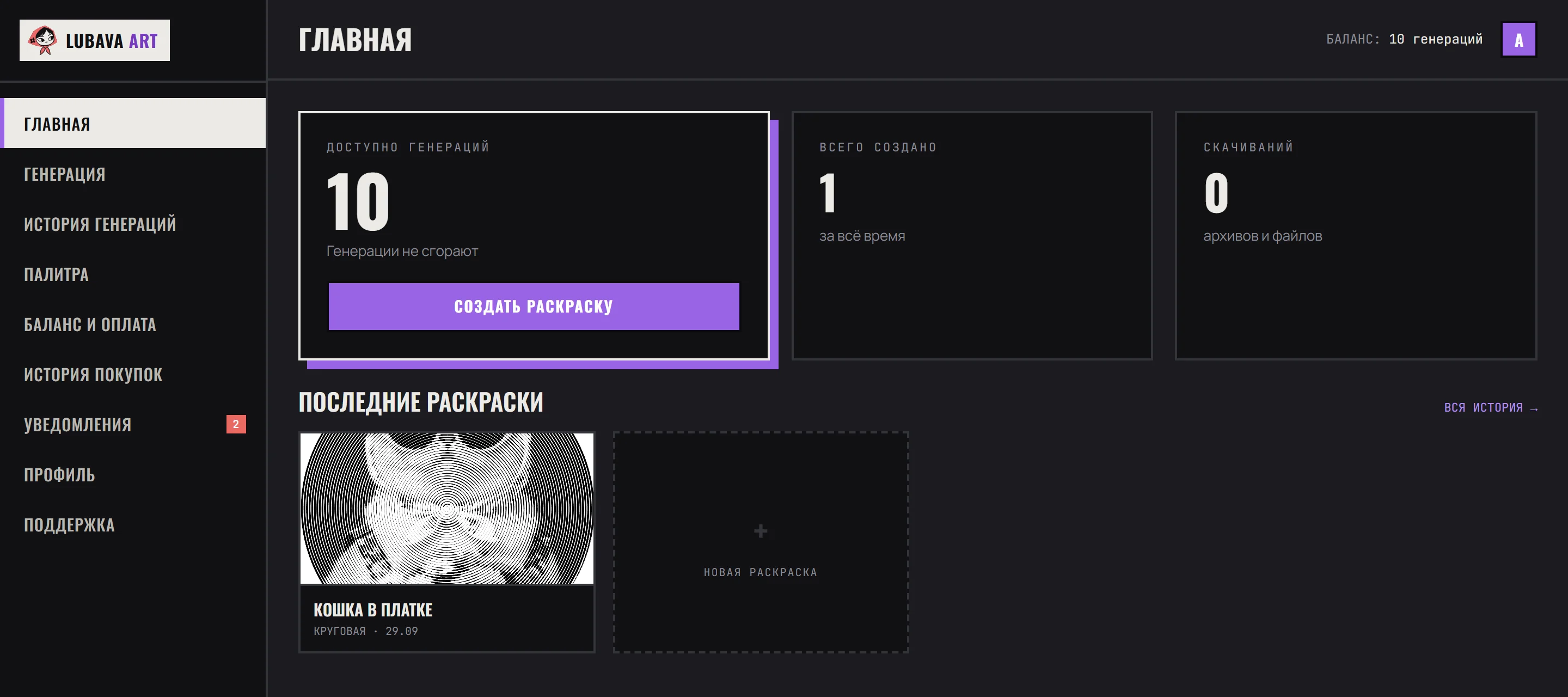Click the balance text 10 генераций
Image resolution: width=1568 pixels, height=697 pixels.
pyautogui.click(x=1435, y=39)
